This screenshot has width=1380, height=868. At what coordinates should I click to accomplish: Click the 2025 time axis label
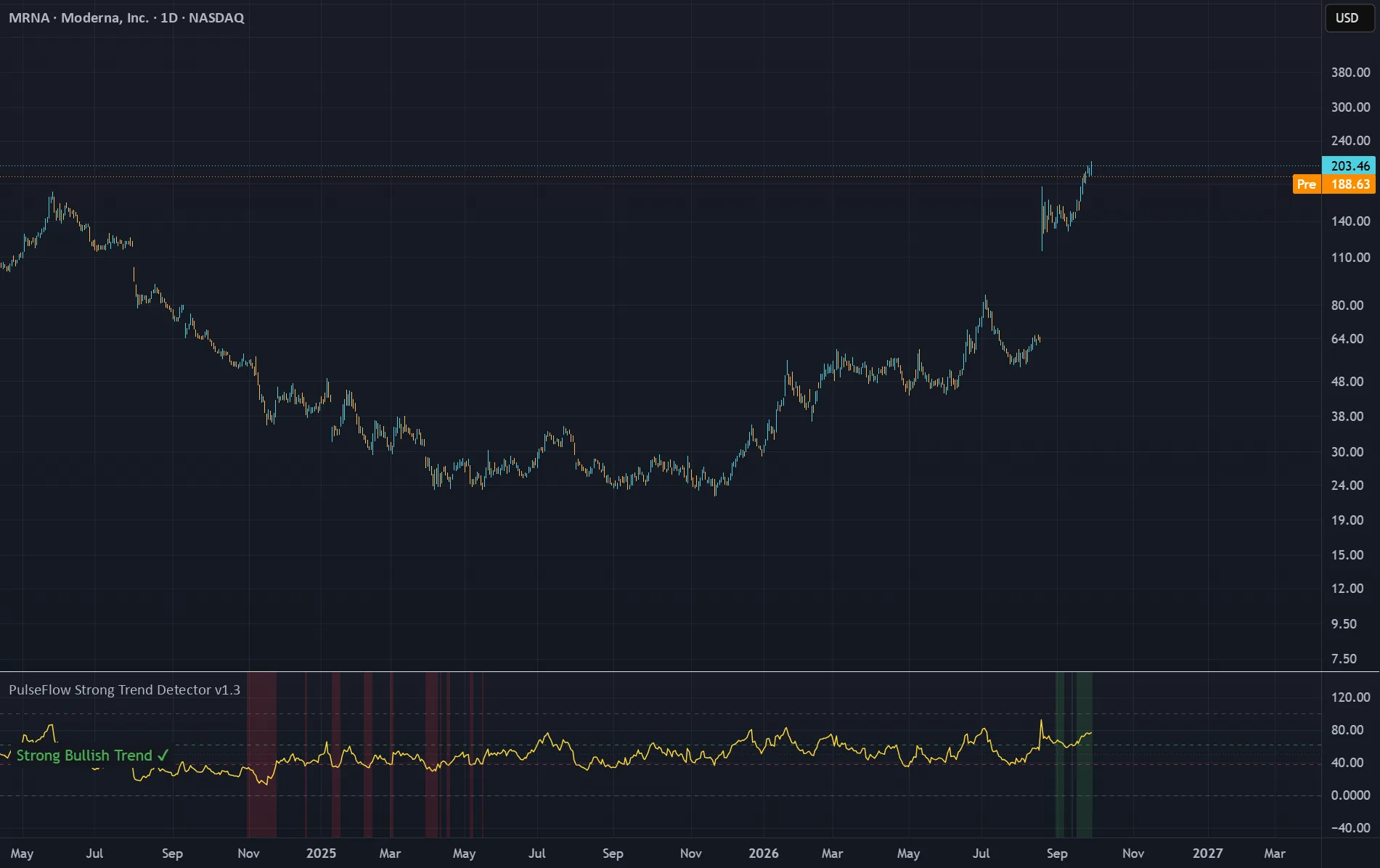[321, 853]
